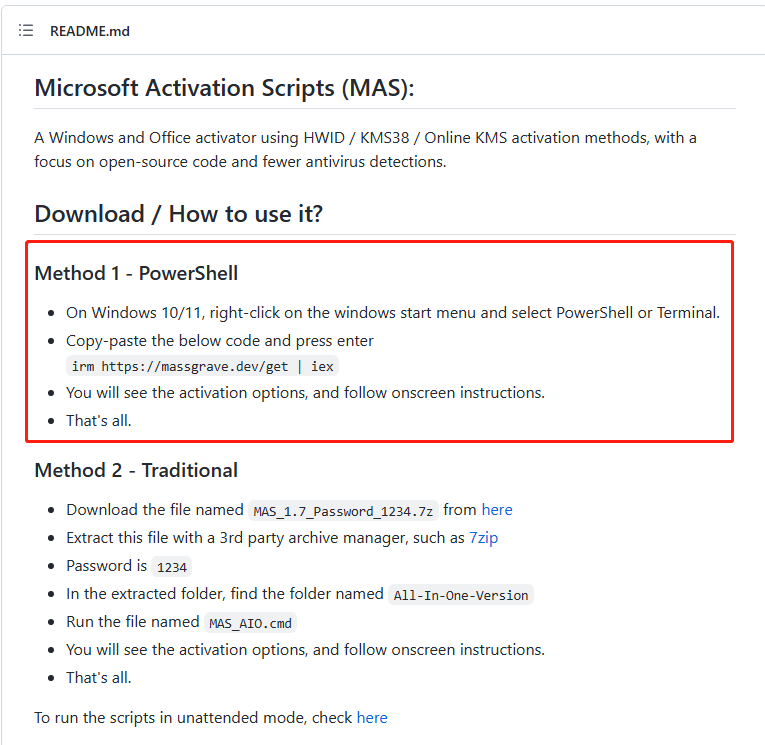This screenshot has width=765, height=745.
Task: Select the 'Method 1 - PowerShell' heading
Action: pos(136,273)
